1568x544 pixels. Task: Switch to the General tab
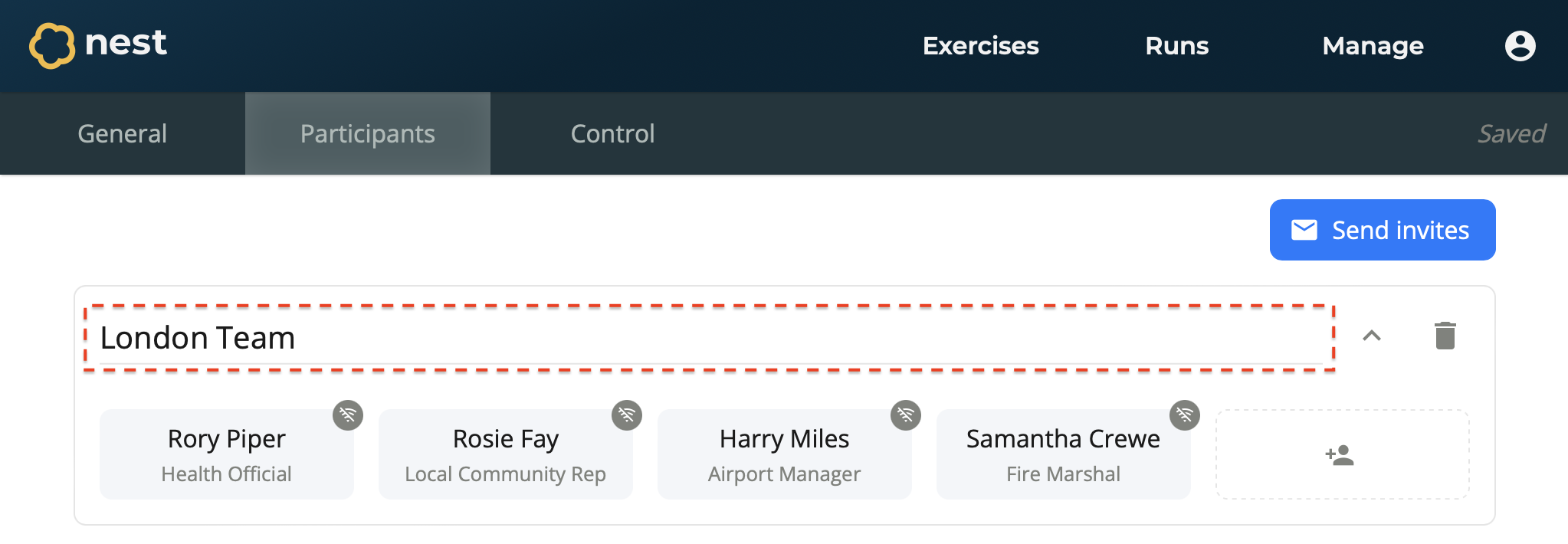[x=123, y=134]
